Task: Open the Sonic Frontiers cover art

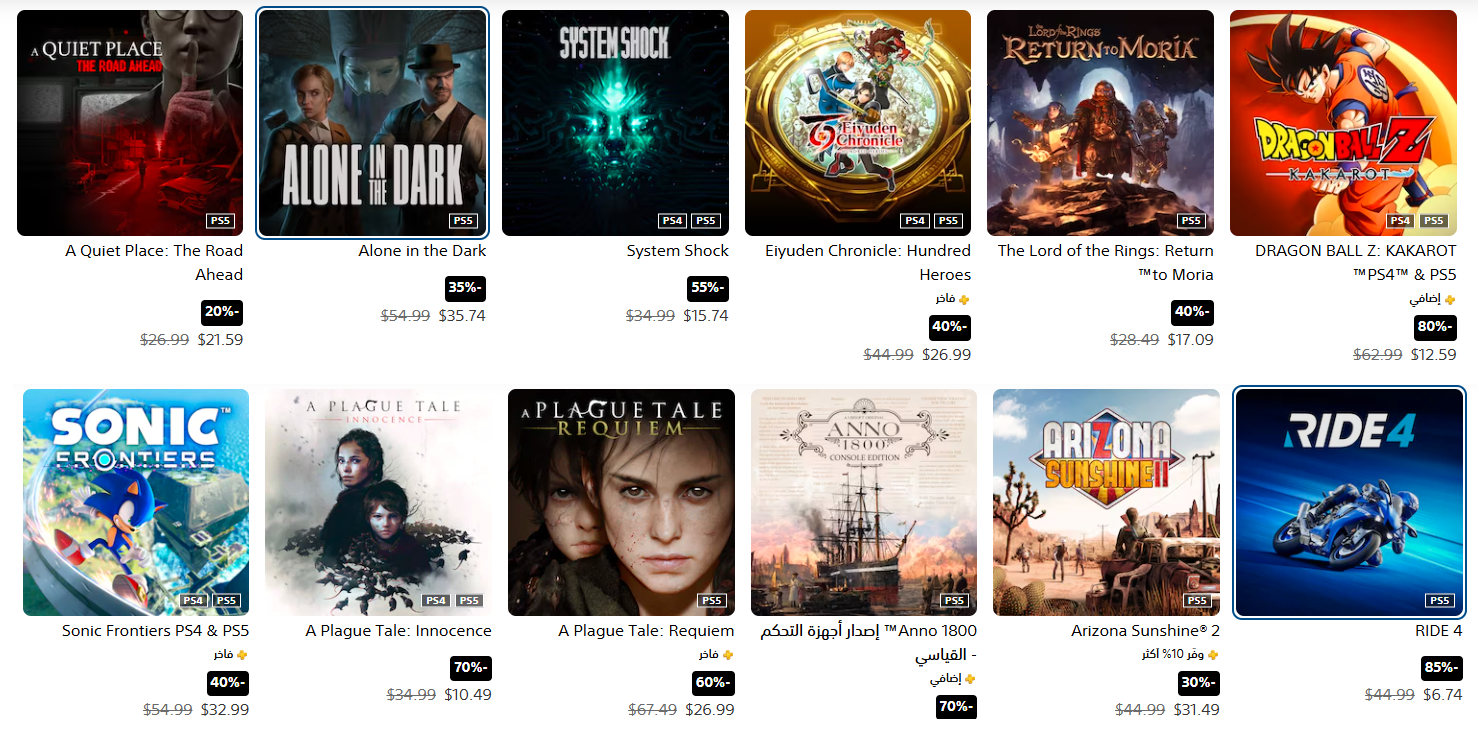Action: [x=136, y=502]
